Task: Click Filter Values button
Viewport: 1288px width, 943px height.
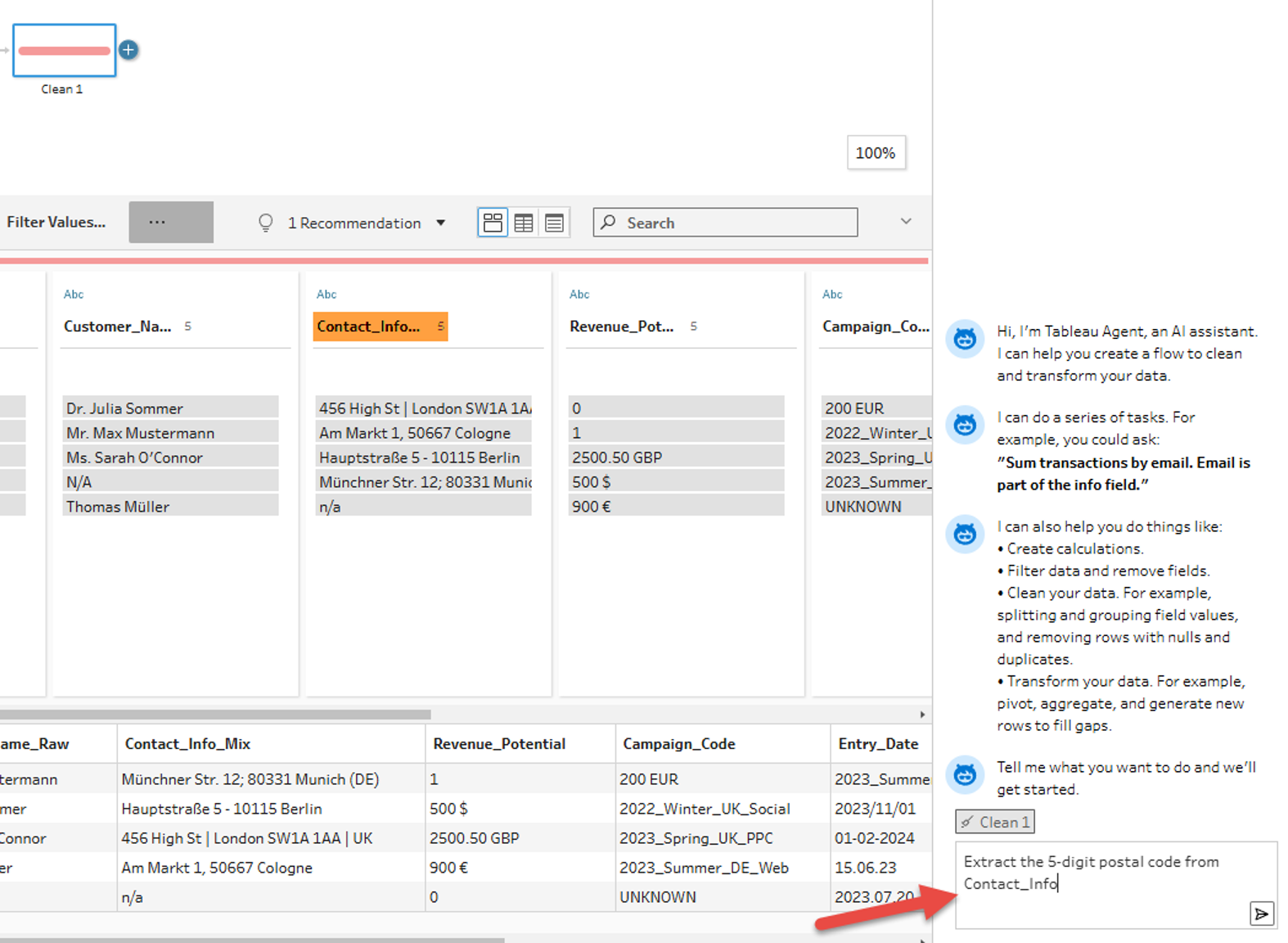Action: (56, 222)
